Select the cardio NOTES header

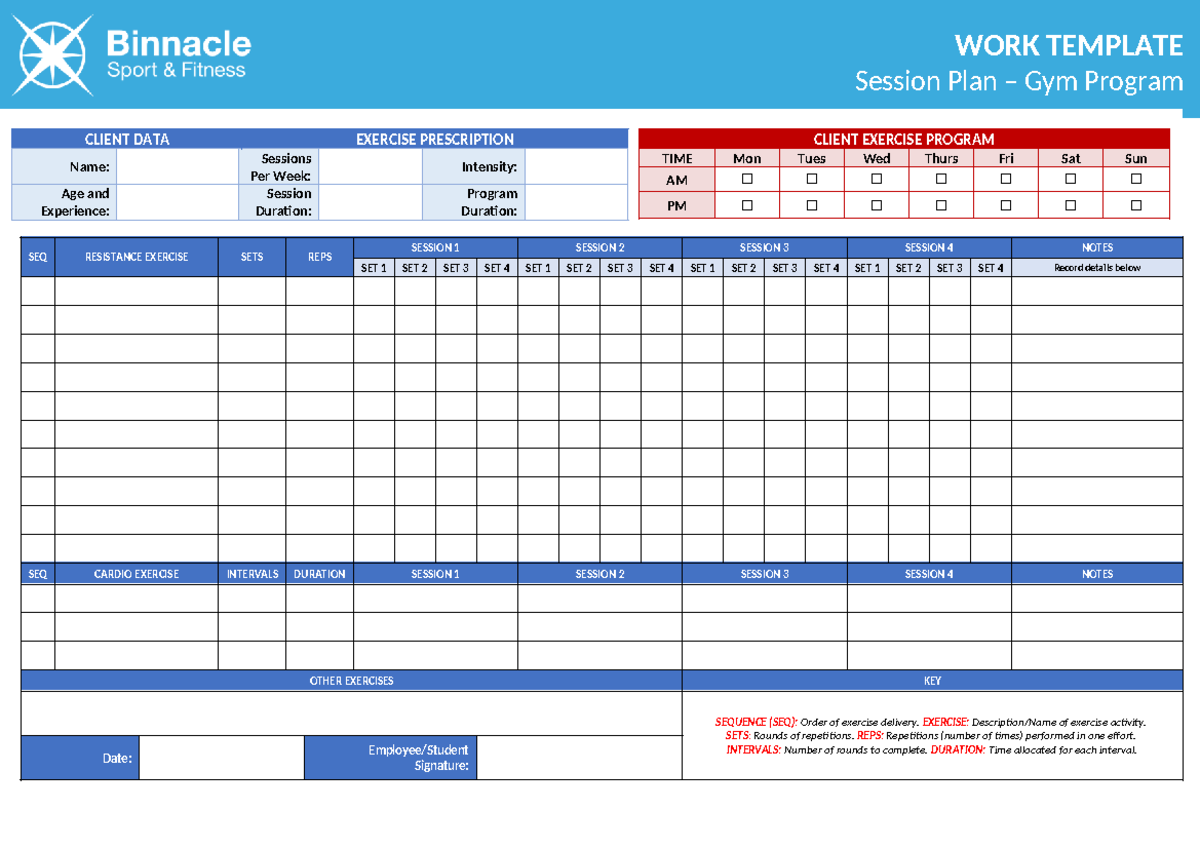click(1097, 574)
